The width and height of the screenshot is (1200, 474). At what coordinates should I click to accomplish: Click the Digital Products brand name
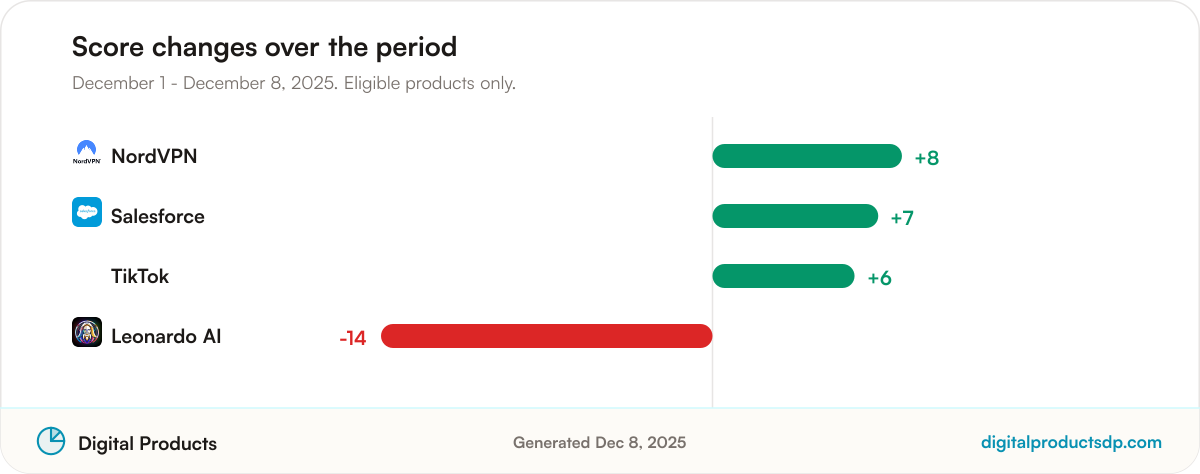[x=148, y=443]
